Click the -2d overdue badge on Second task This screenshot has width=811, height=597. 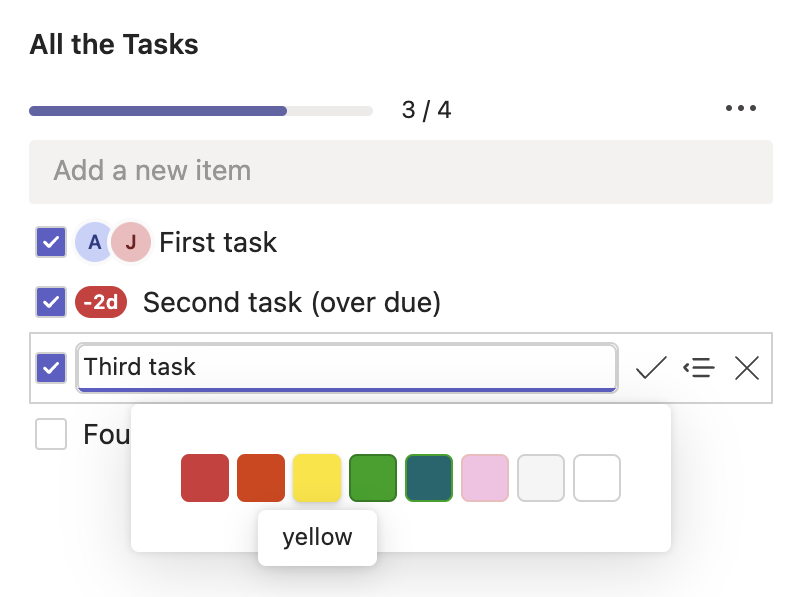101,302
